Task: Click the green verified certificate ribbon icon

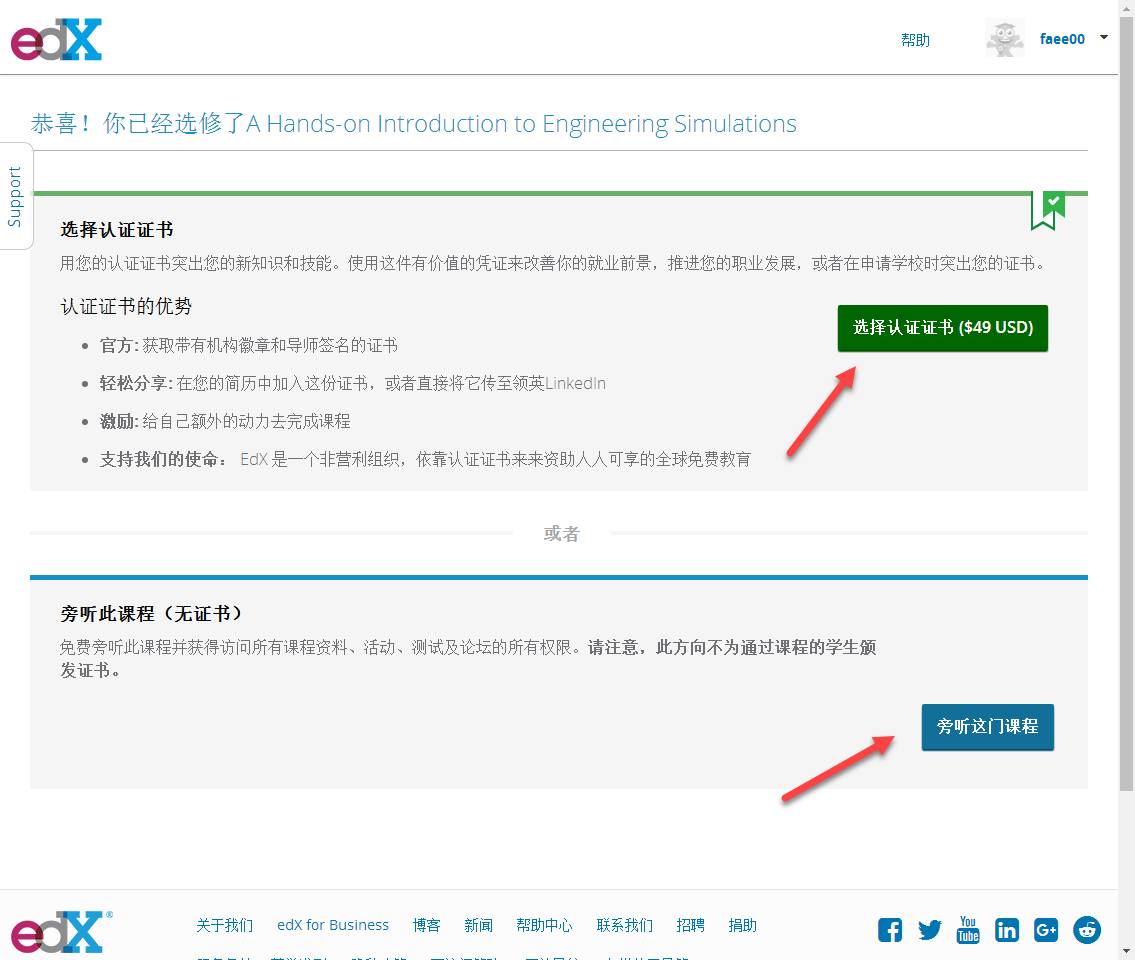Action: tap(1048, 211)
